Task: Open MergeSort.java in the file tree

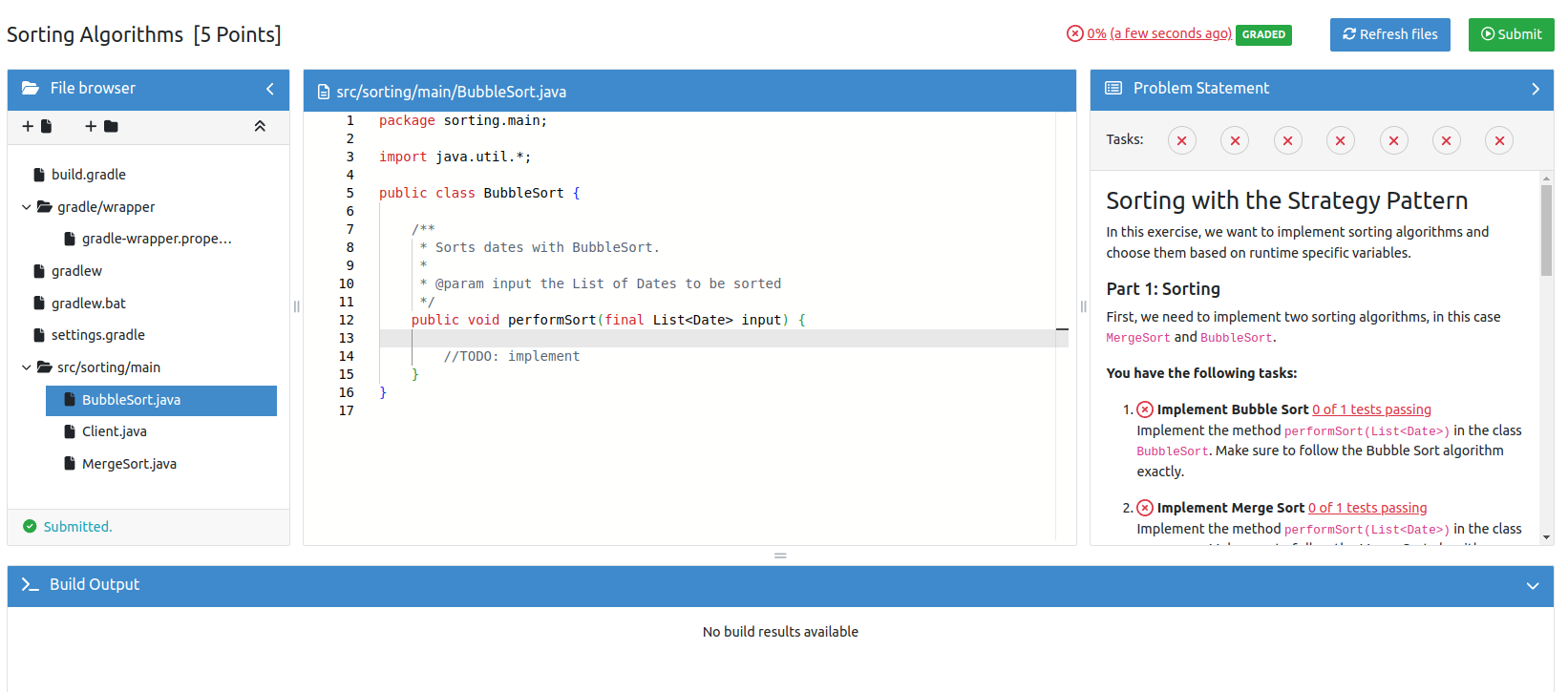Action: [x=129, y=464]
